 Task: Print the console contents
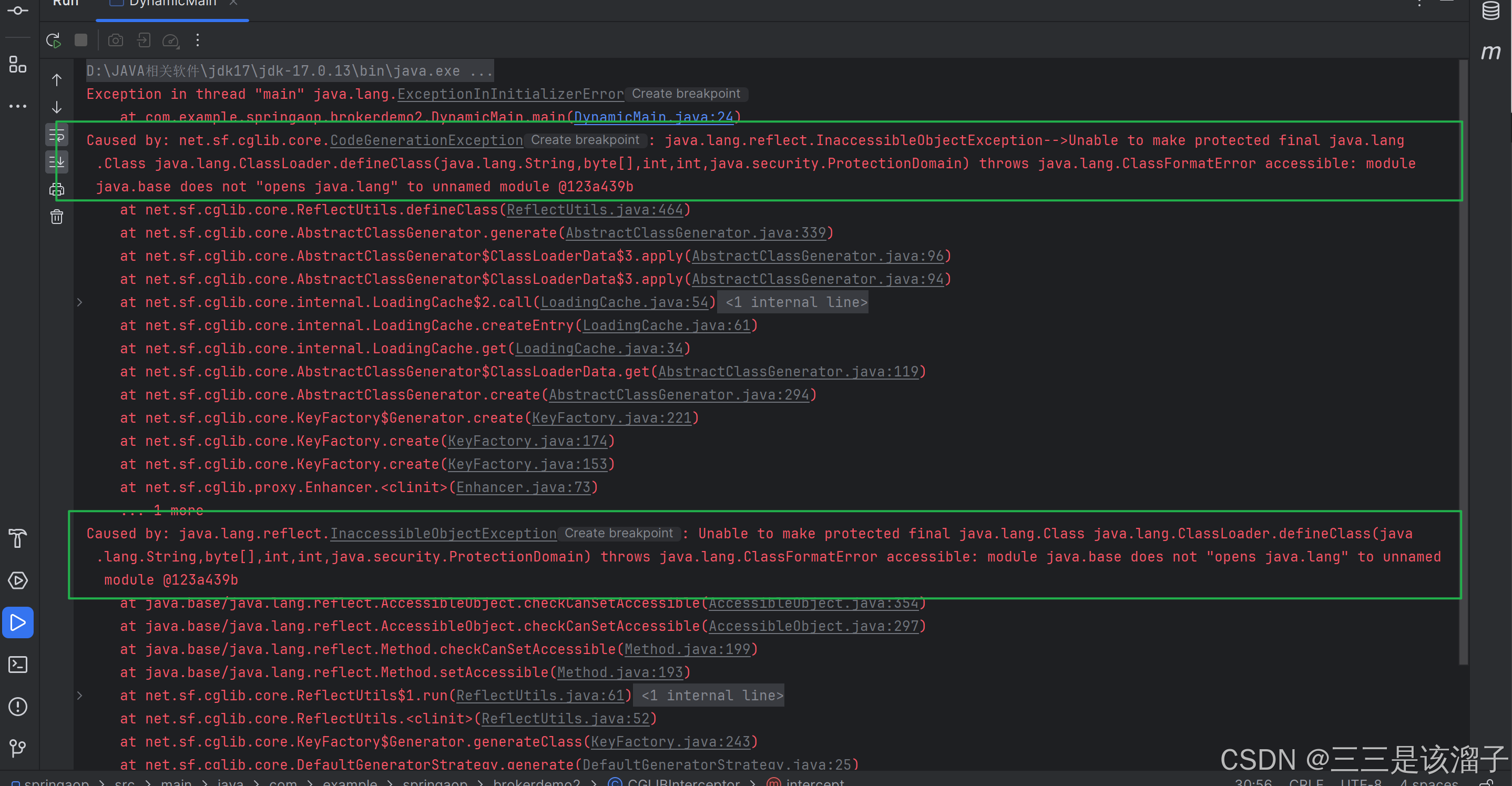coord(56,188)
